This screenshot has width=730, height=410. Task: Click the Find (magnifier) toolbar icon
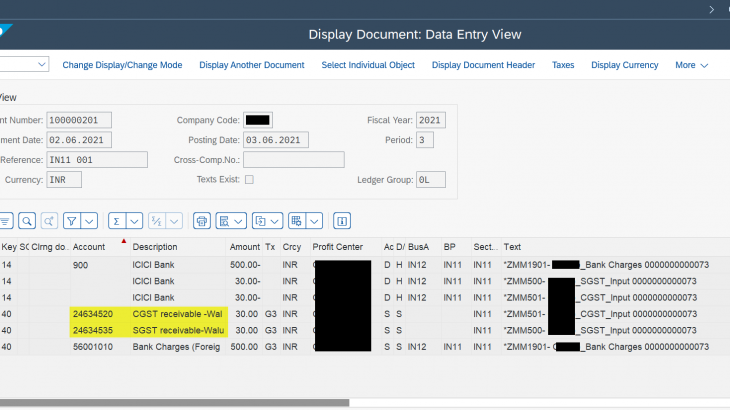point(27,221)
